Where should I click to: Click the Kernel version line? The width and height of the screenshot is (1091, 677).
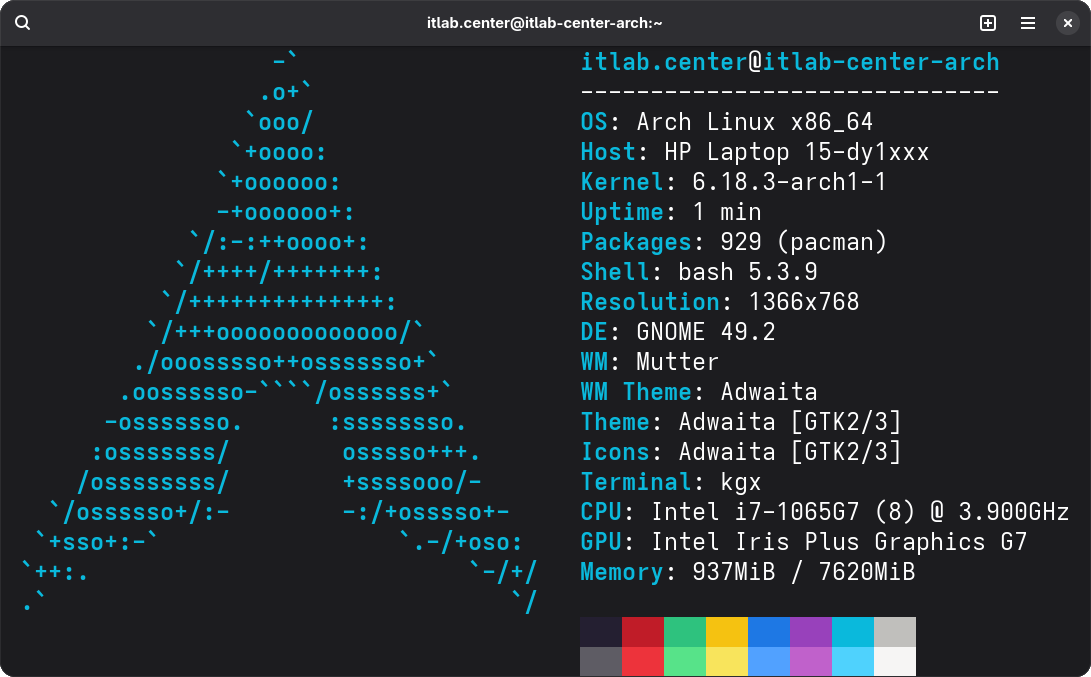pyautogui.click(x=733, y=182)
